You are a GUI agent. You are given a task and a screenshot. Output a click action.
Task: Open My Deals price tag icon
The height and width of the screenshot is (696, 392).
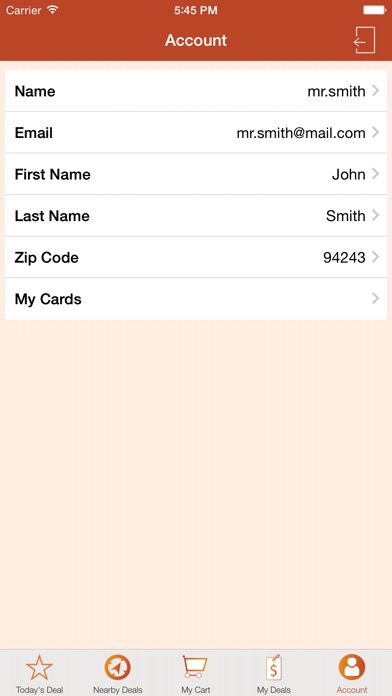point(273,667)
